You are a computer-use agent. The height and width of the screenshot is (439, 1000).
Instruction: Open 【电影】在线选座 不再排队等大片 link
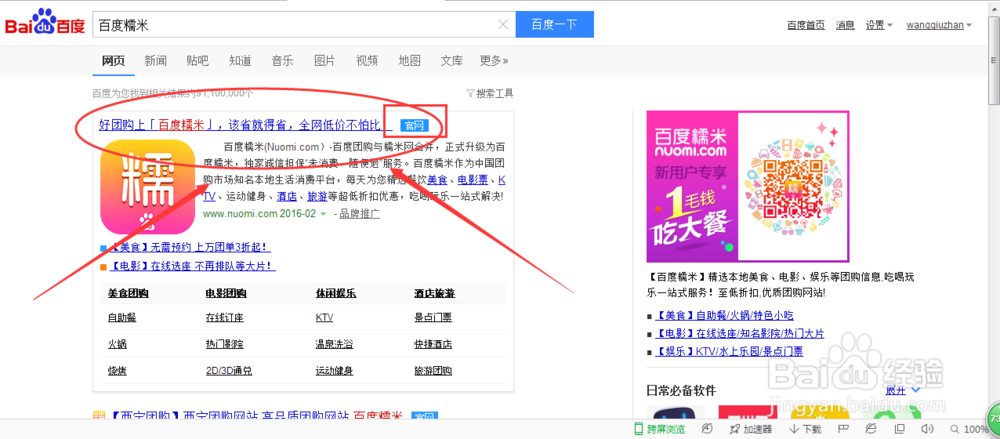[x=191, y=265]
